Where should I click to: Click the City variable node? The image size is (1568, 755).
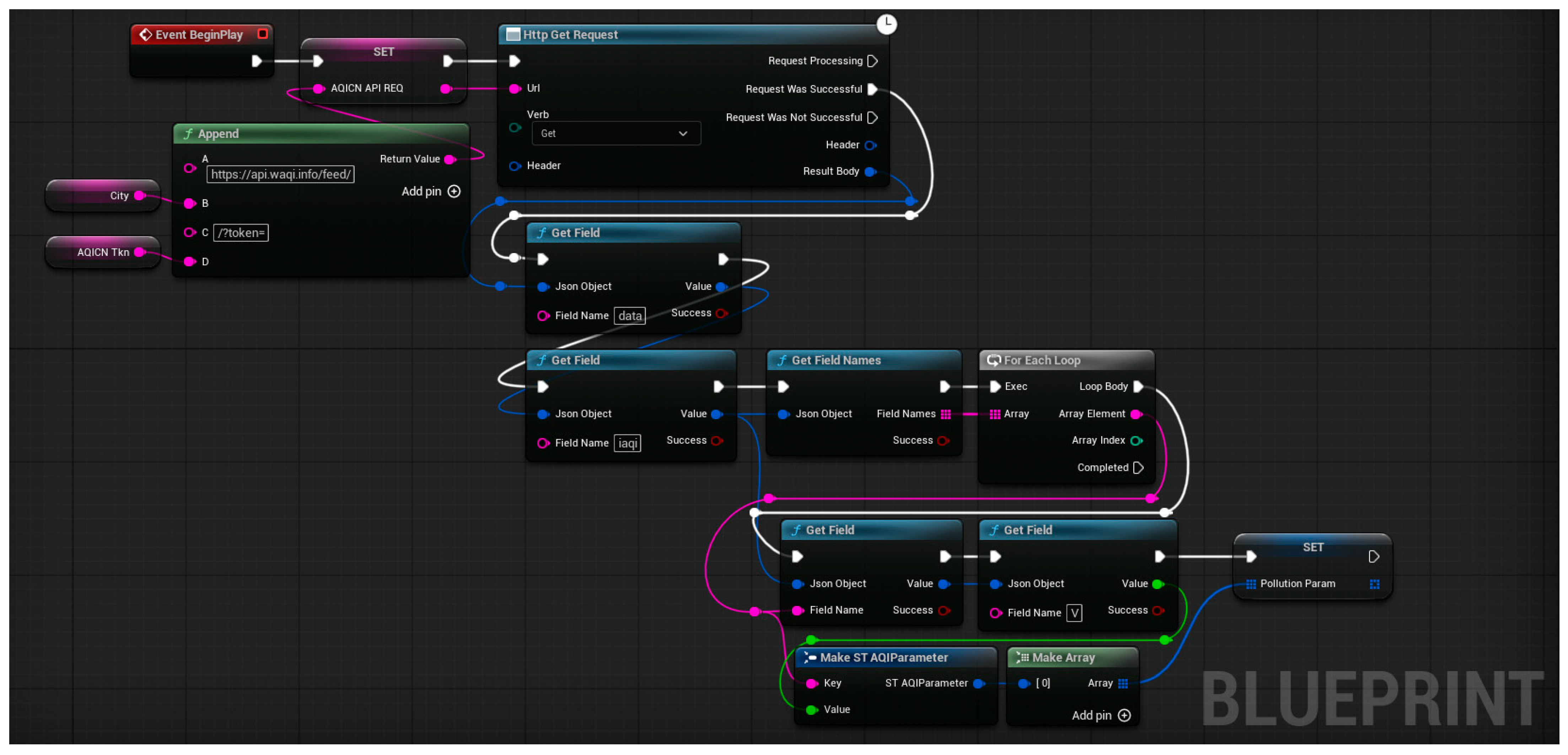[x=103, y=196]
